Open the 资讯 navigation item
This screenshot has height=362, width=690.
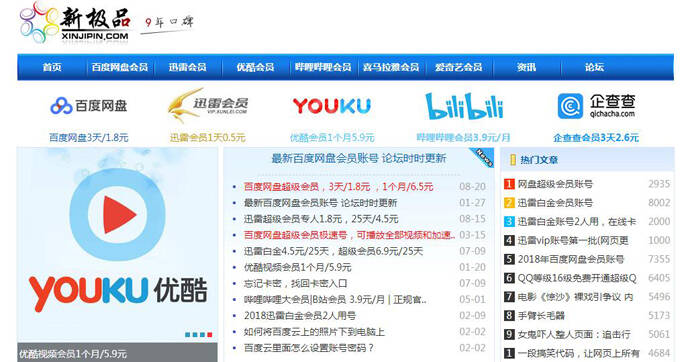pyautogui.click(x=526, y=67)
